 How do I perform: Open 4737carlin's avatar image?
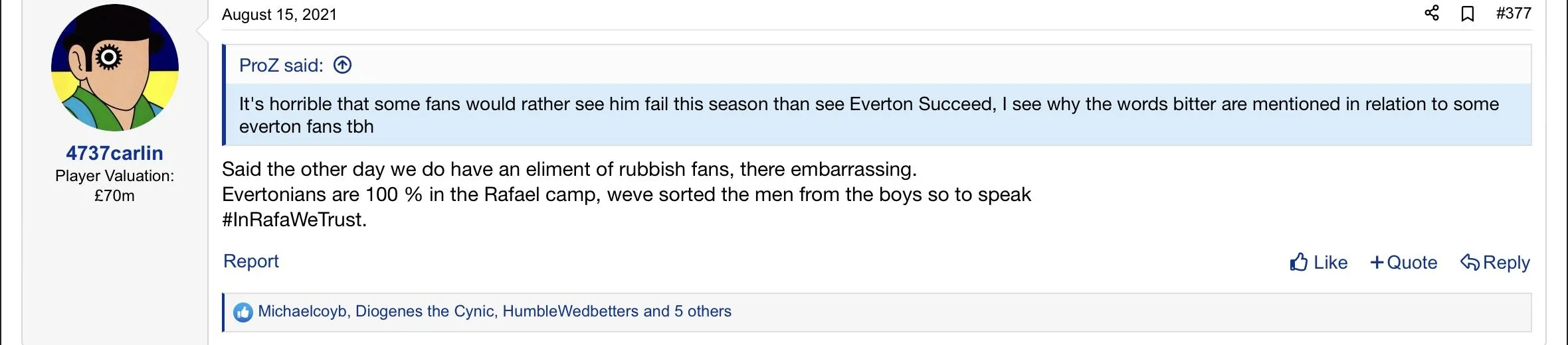pos(115,68)
